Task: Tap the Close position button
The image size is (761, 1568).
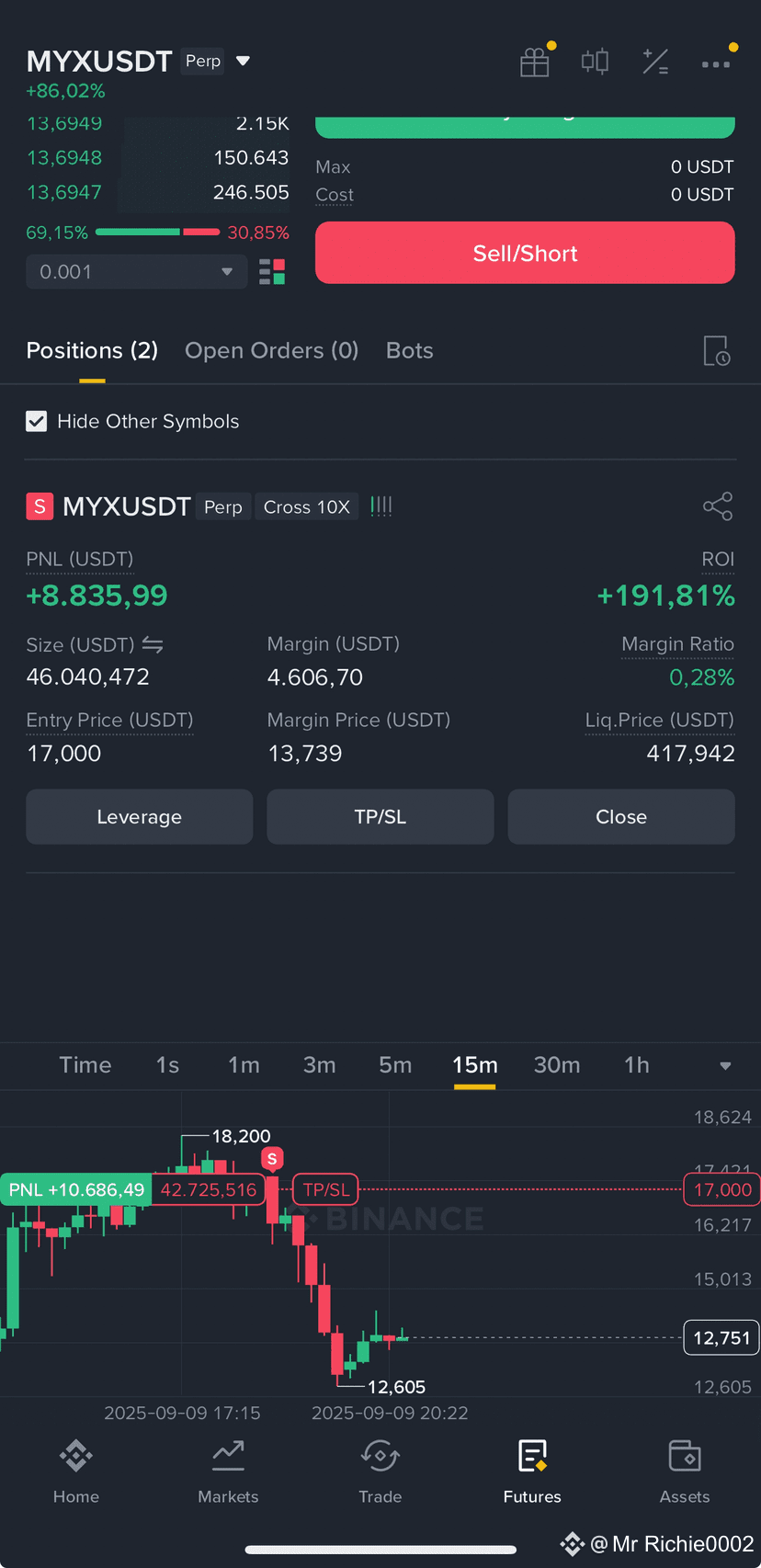Action: click(x=621, y=817)
